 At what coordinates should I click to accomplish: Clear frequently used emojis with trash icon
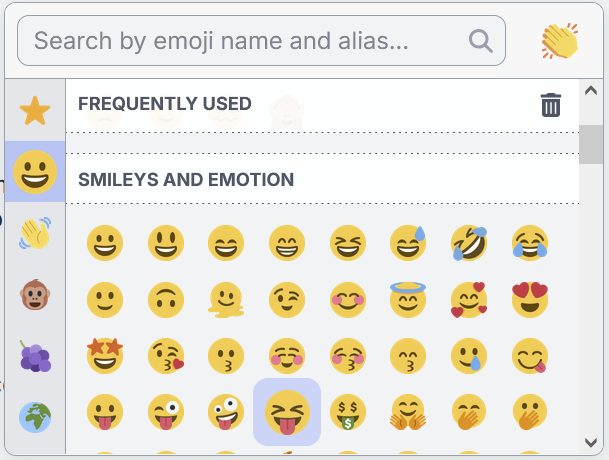(551, 105)
